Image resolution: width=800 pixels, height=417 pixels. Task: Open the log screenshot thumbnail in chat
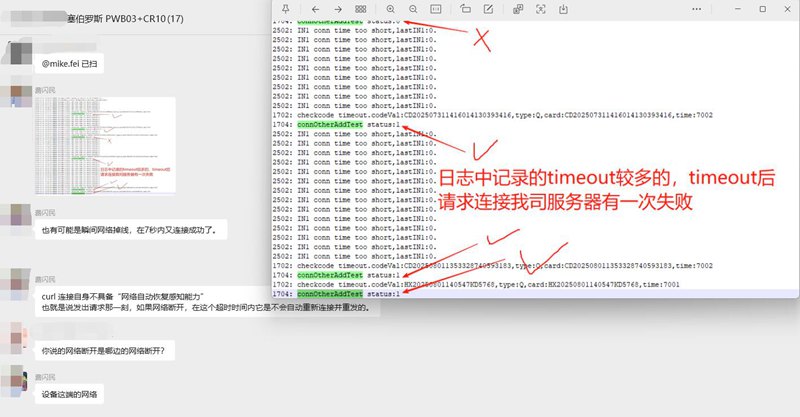coord(105,146)
